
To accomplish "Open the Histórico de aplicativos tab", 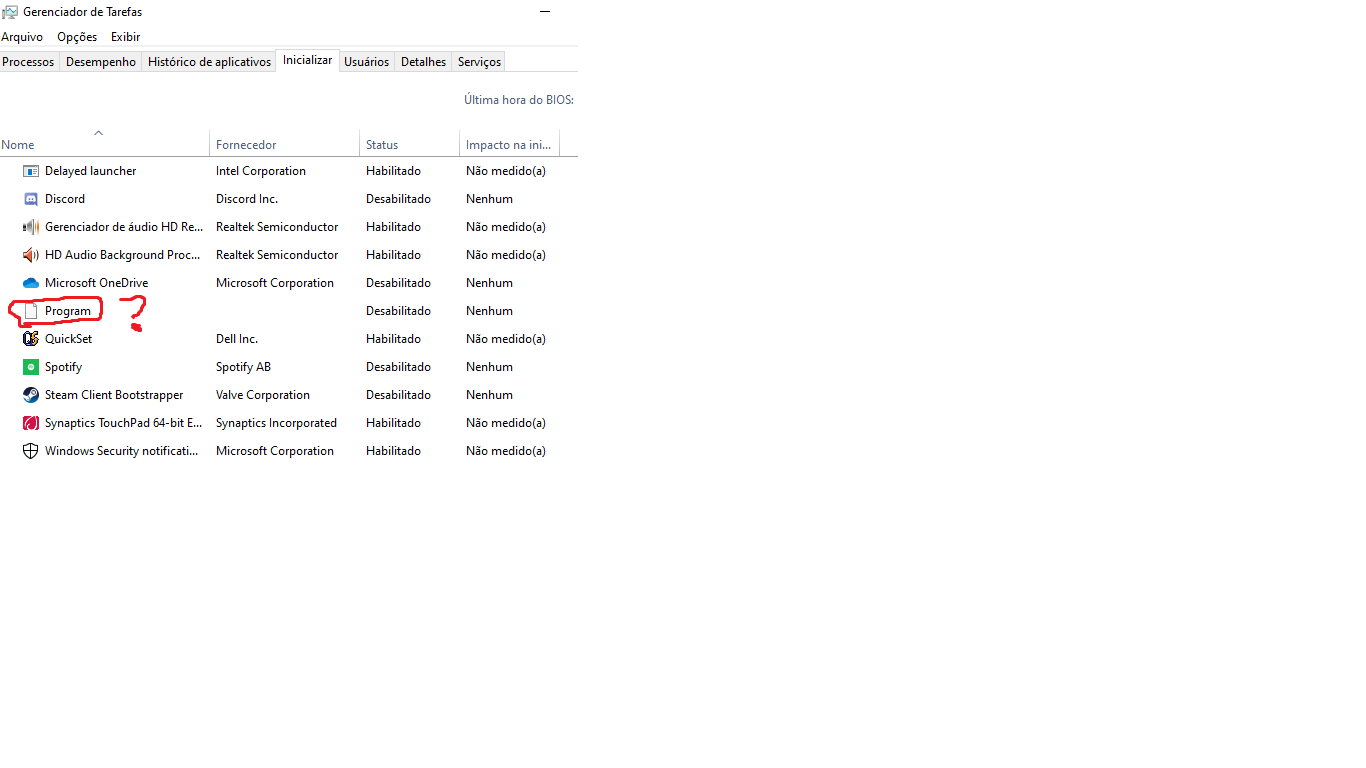I will coord(209,62).
